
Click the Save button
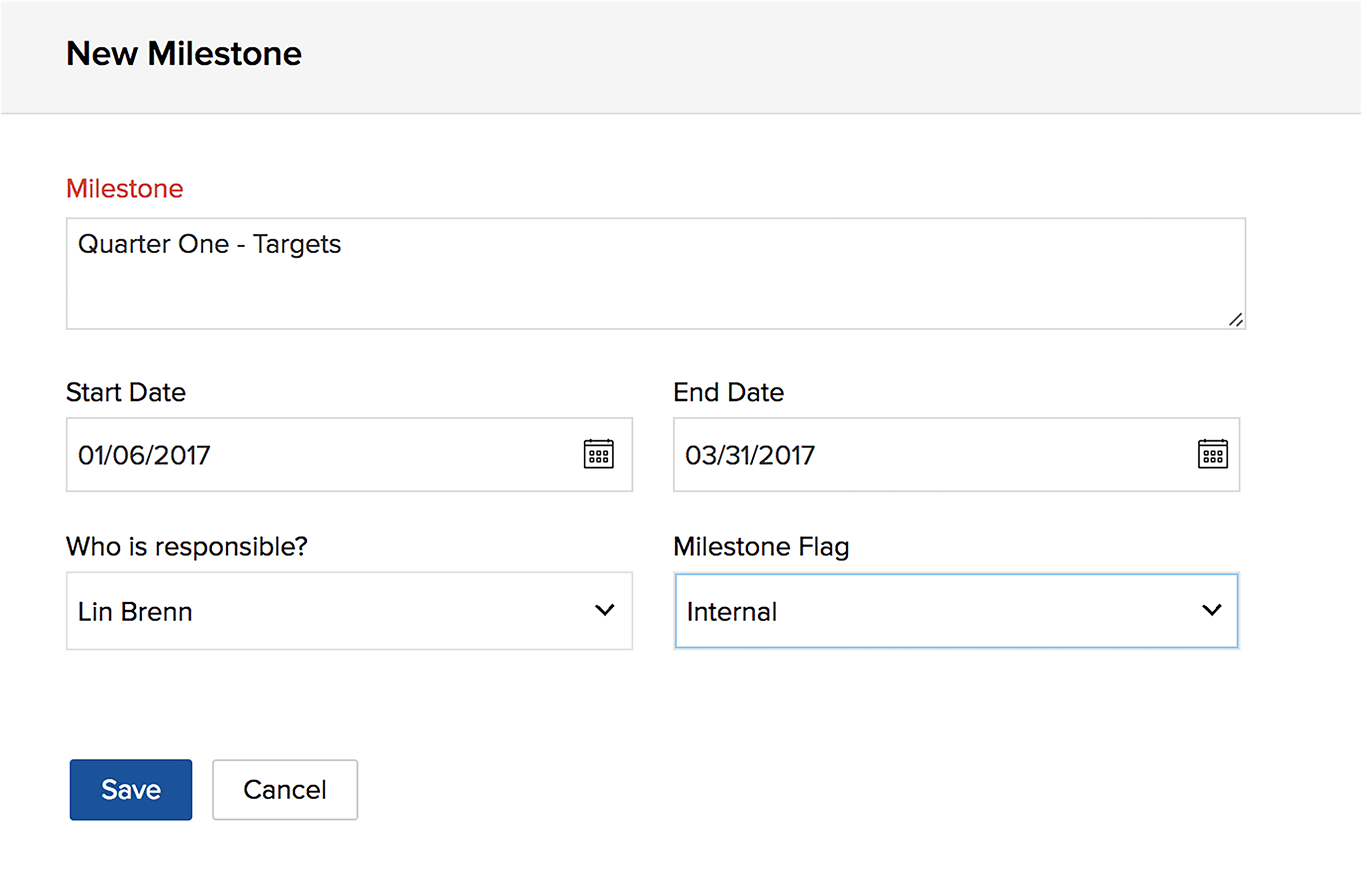[131, 790]
